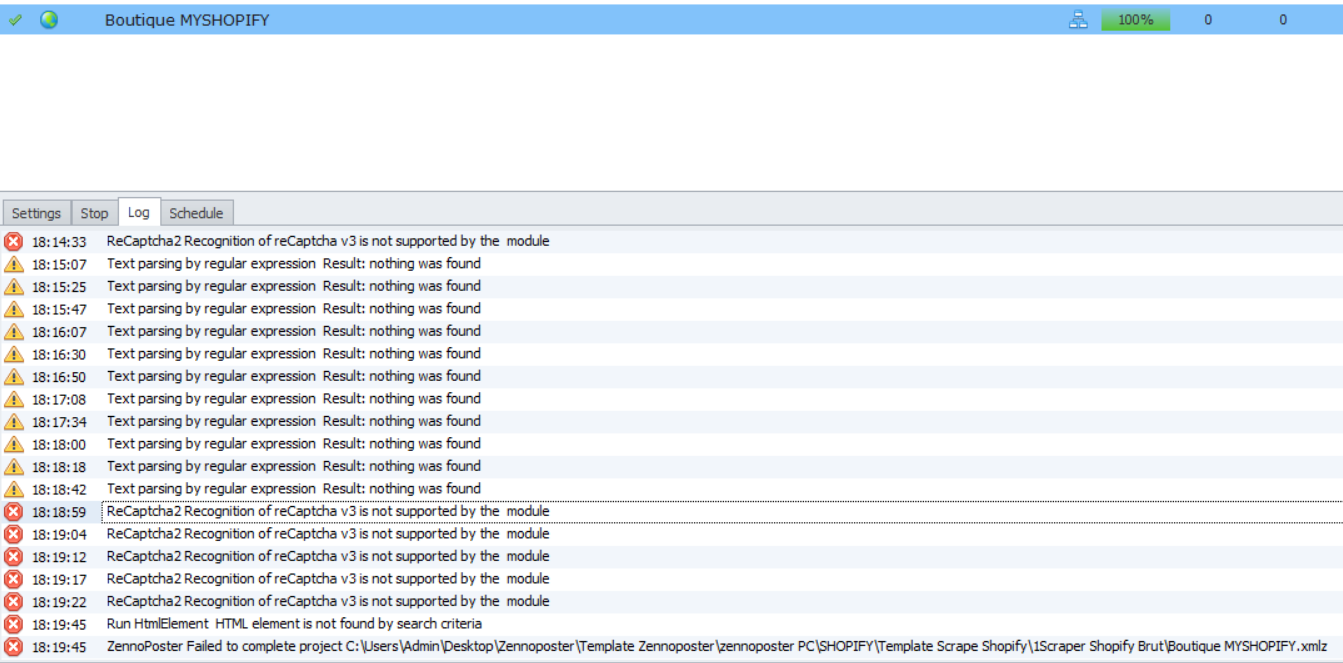Click warning icon of 18:18:00 entry

(13, 444)
